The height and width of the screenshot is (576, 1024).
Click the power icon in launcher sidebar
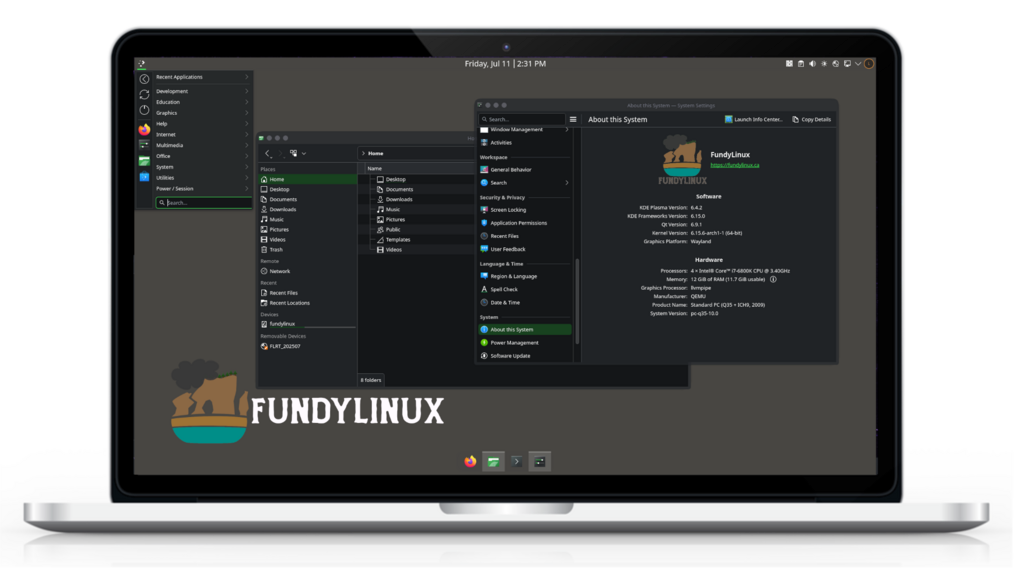pos(144,110)
